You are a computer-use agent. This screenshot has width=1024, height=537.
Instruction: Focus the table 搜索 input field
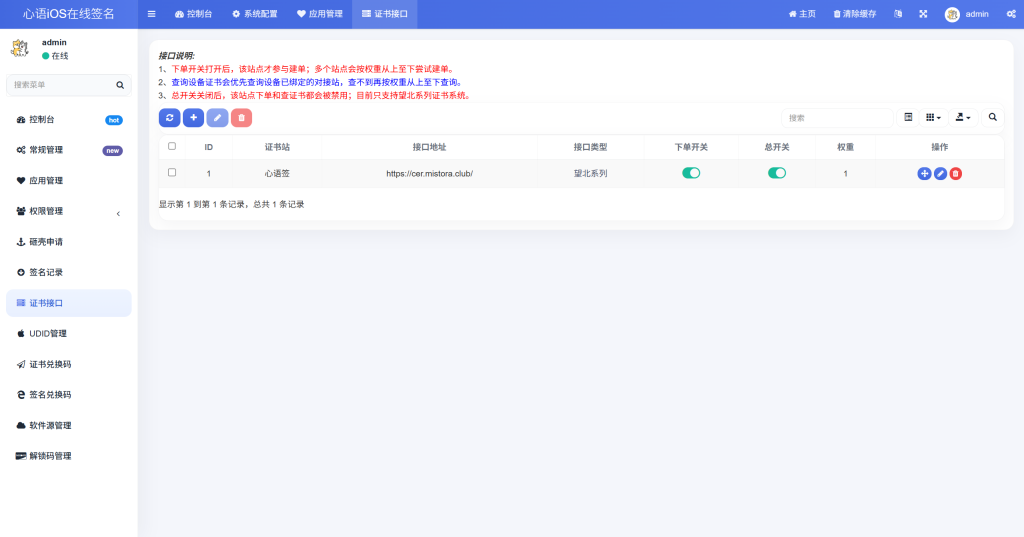pos(837,118)
